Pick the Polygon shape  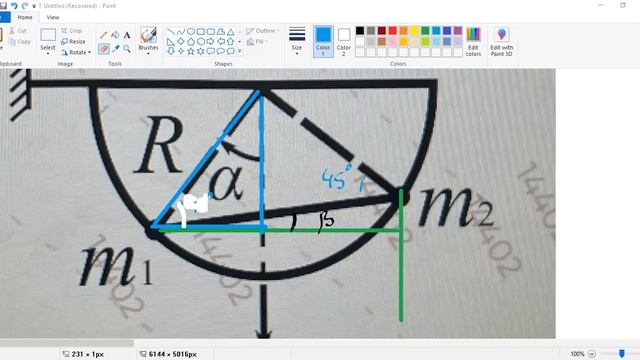220,31
